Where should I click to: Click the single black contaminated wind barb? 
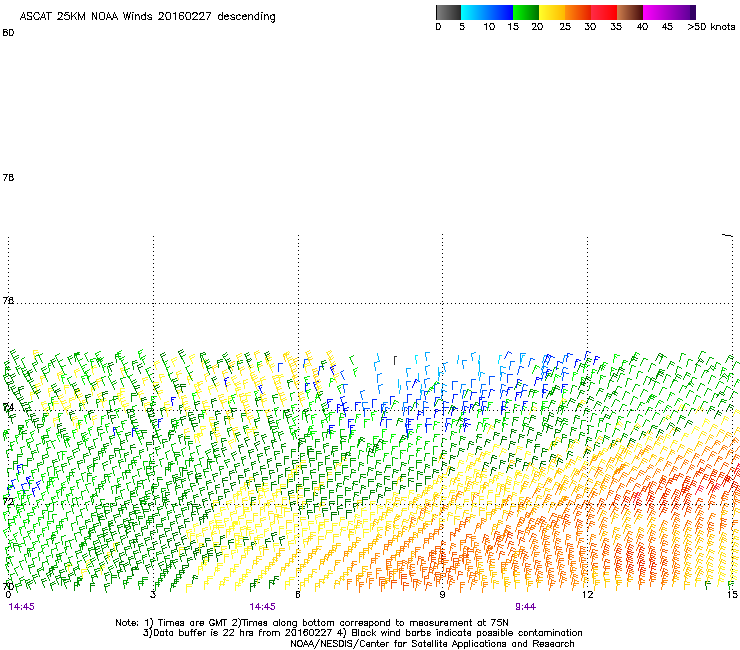tap(395, 360)
